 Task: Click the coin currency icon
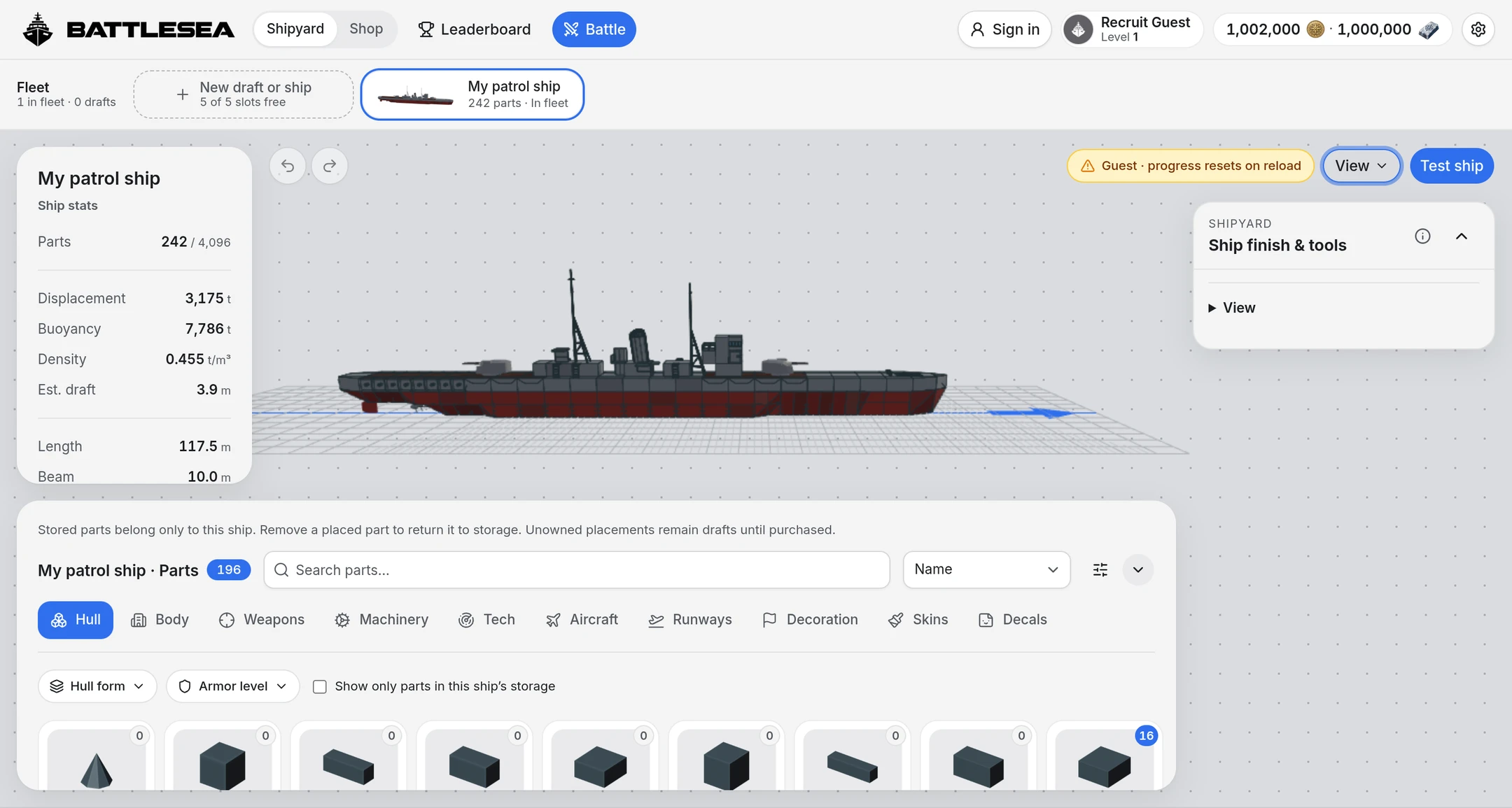tap(1316, 29)
